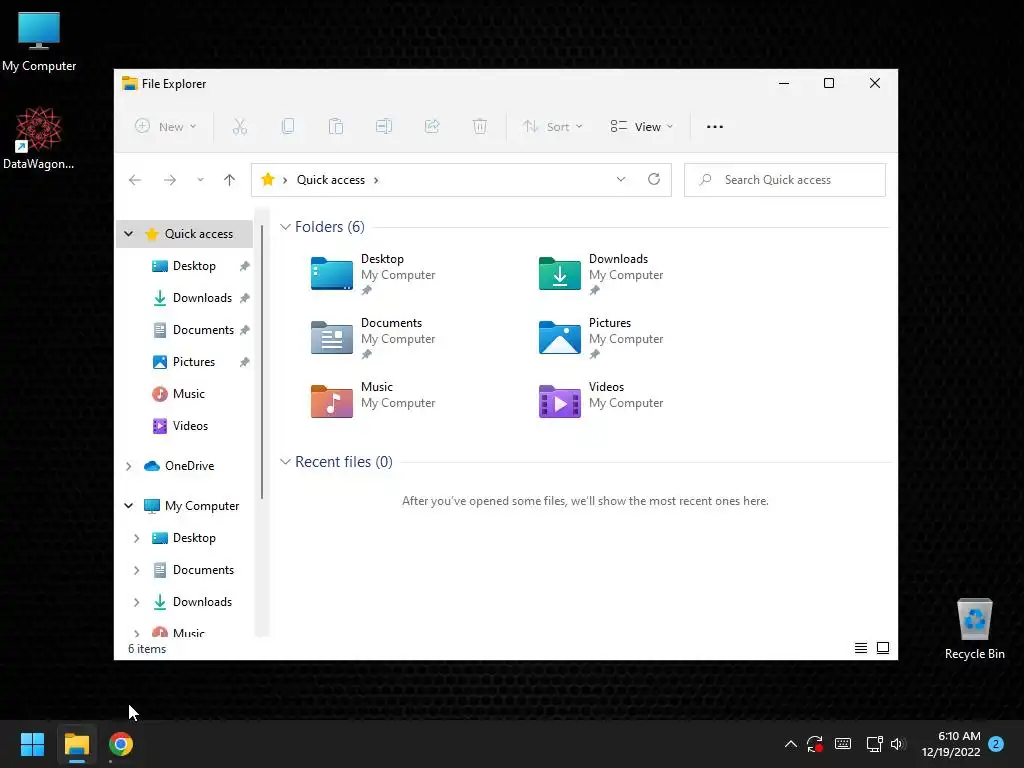Open the Sort dropdown in toolbar
Viewport: 1024px width, 768px height.
[x=552, y=127]
